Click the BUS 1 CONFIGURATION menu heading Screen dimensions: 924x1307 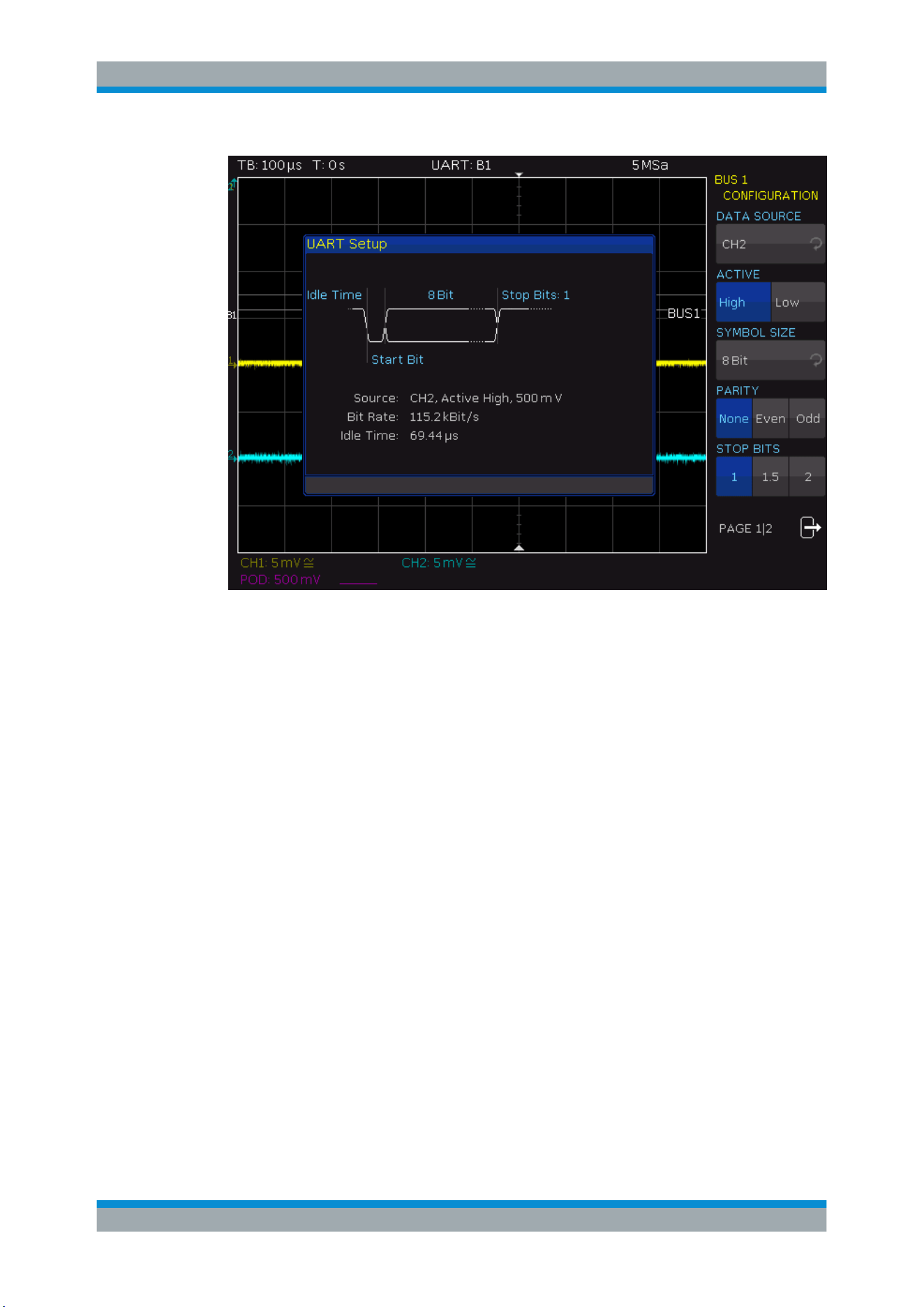tap(766, 188)
